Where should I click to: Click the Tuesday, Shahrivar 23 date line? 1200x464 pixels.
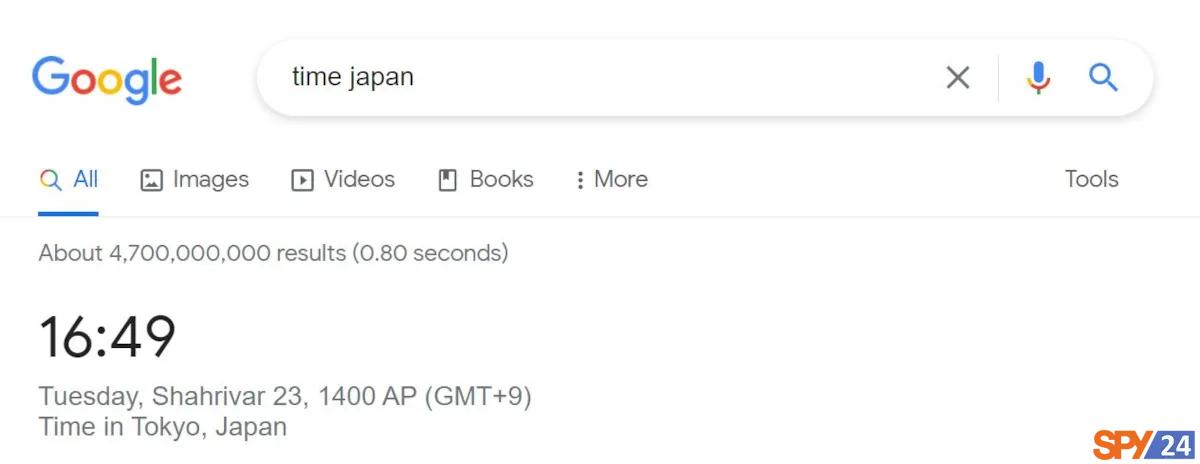point(285,397)
